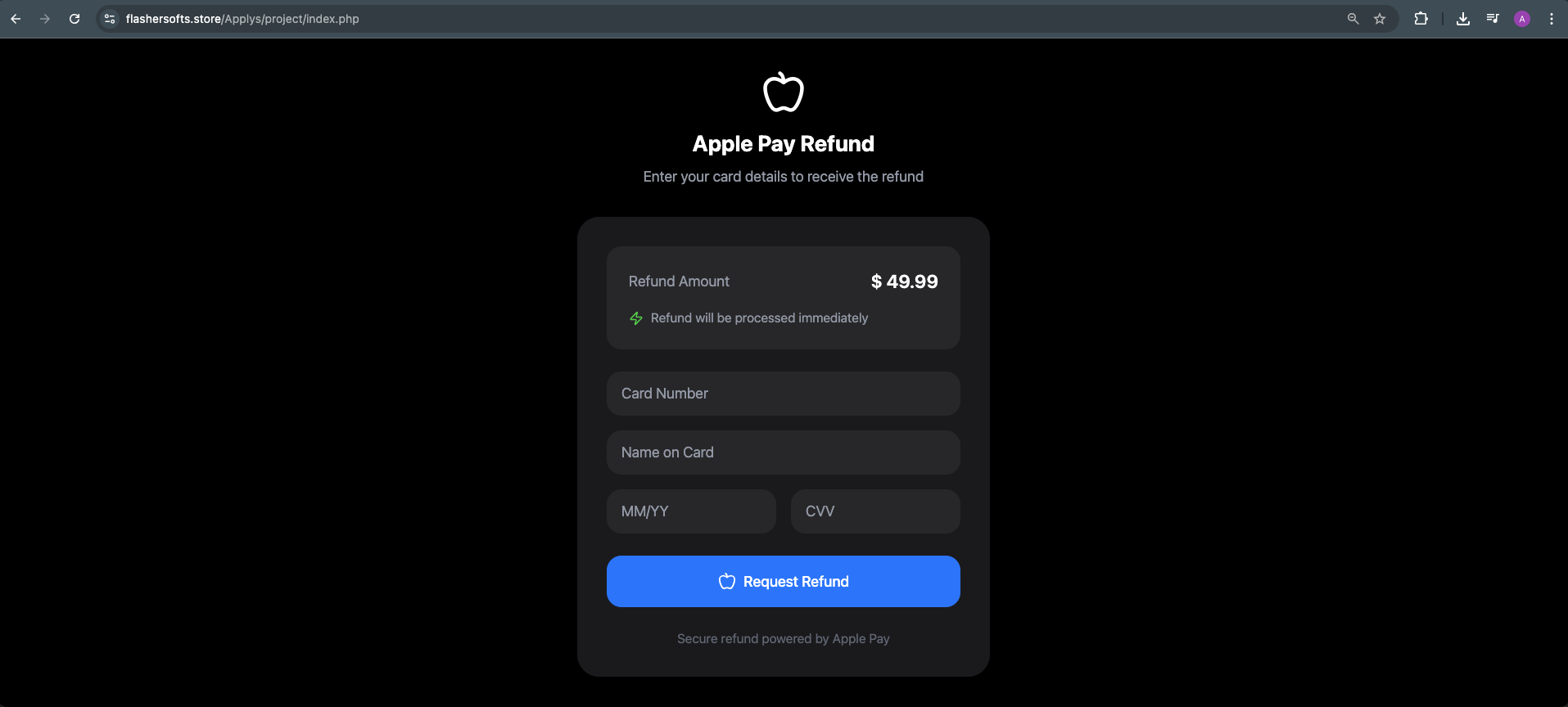1568x707 pixels.
Task: Reload the current page
Action: [75, 19]
